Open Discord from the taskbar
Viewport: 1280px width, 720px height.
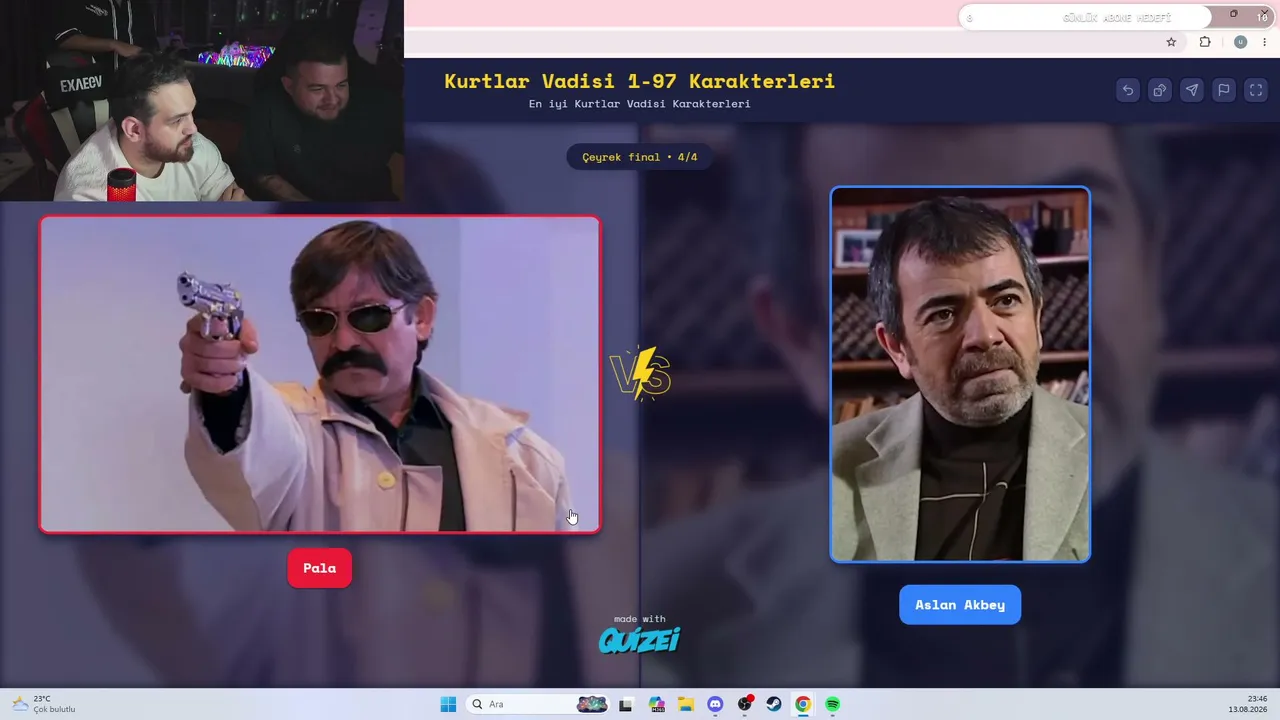point(715,704)
